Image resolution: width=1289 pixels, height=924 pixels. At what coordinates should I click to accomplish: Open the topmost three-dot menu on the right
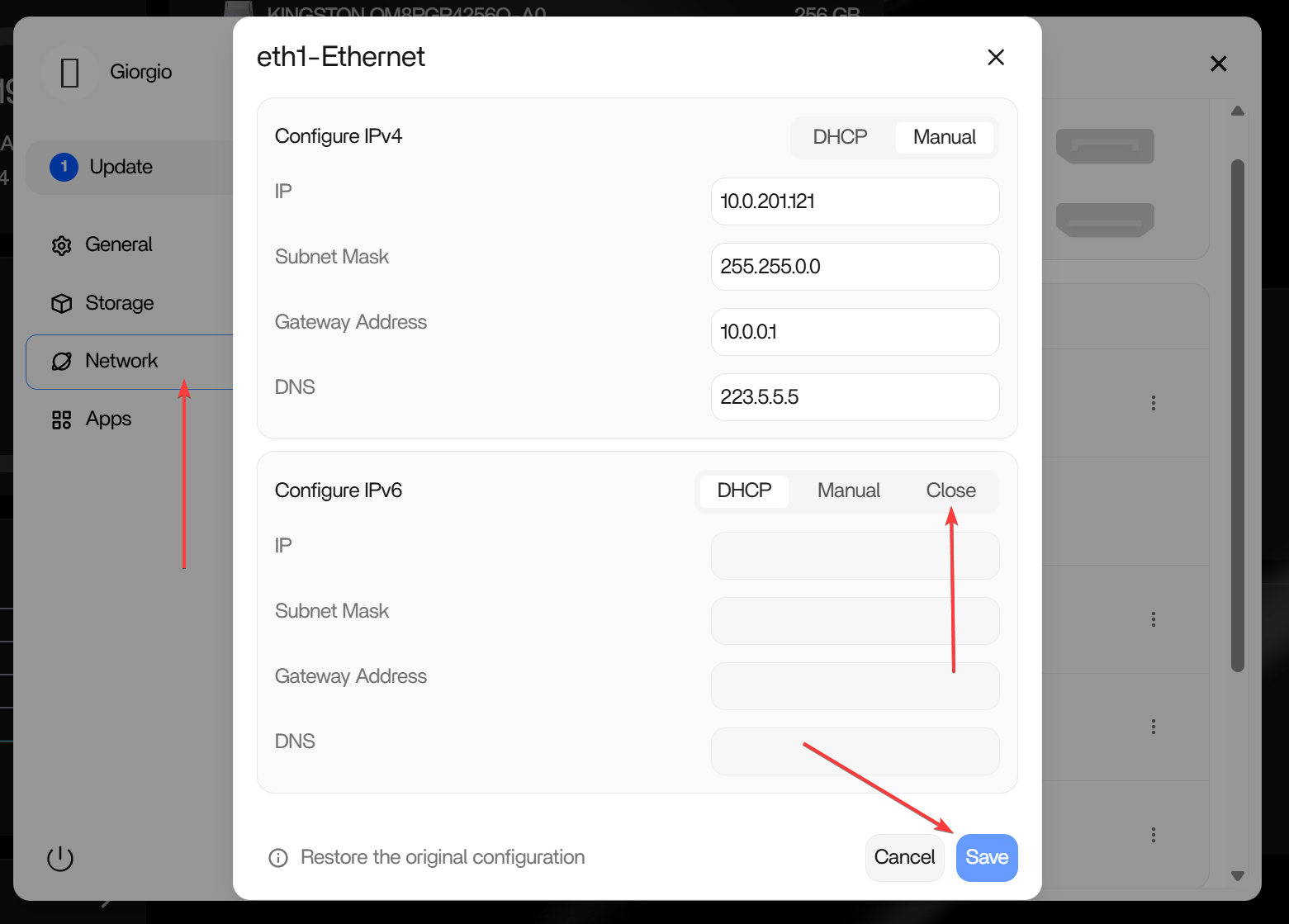click(x=1154, y=403)
